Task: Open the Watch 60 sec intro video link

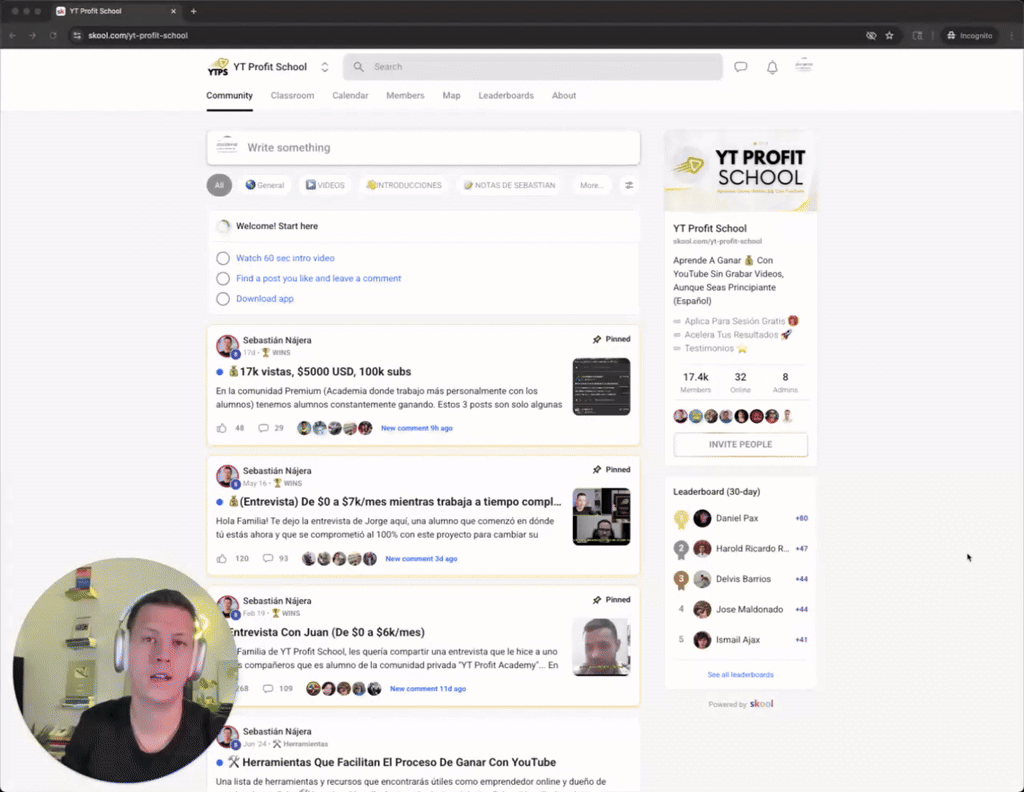Action: click(x=285, y=258)
